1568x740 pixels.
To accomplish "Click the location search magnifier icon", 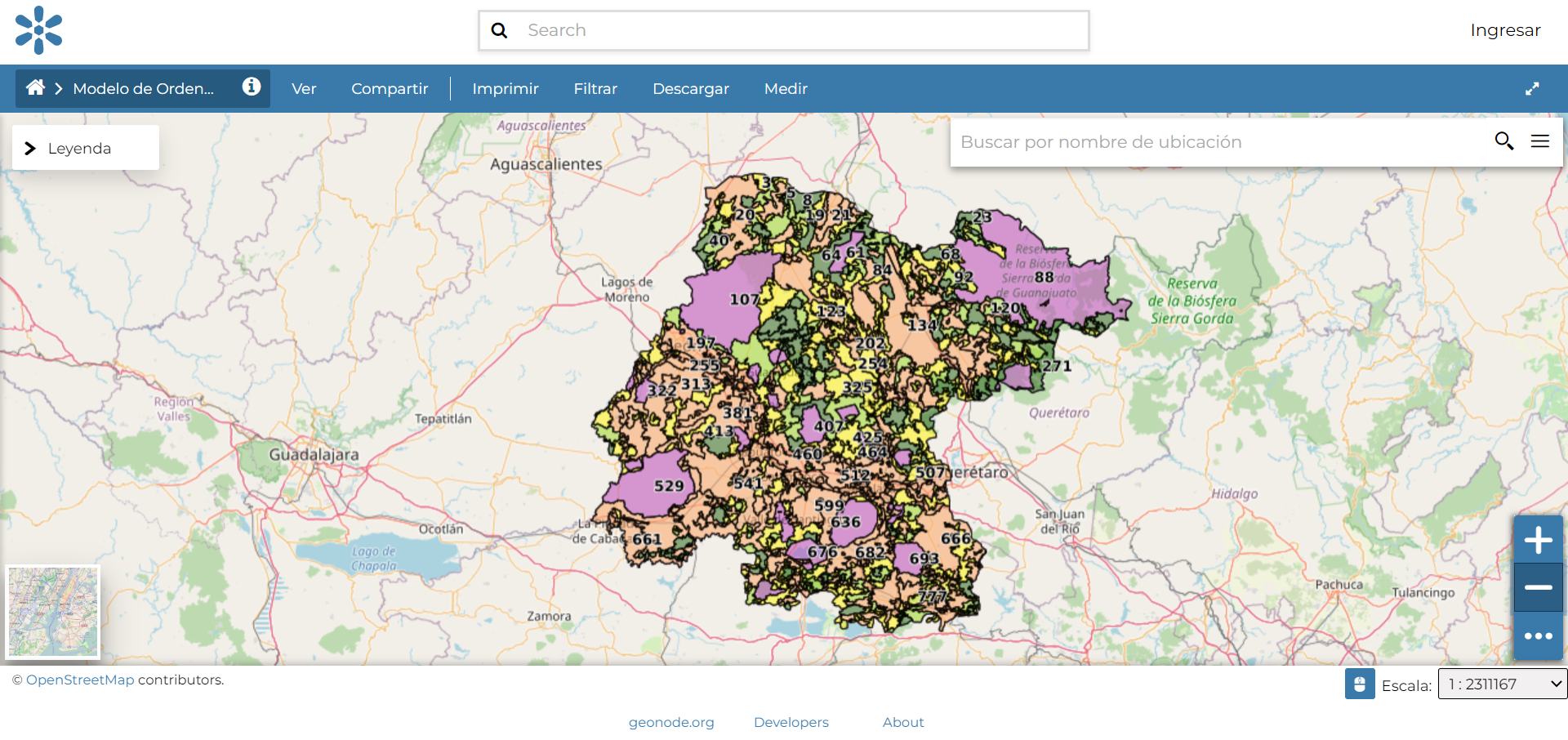I will click(x=1503, y=141).
